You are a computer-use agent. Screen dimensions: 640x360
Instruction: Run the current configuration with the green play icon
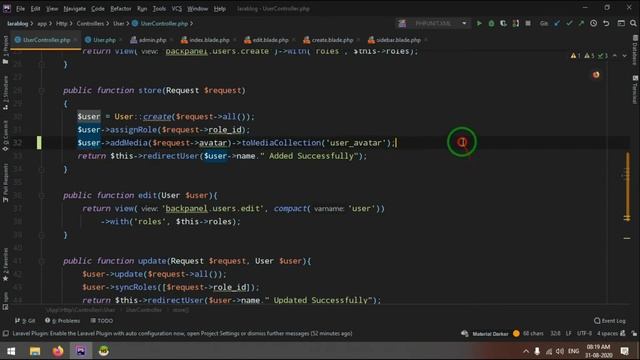click(479, 24)
